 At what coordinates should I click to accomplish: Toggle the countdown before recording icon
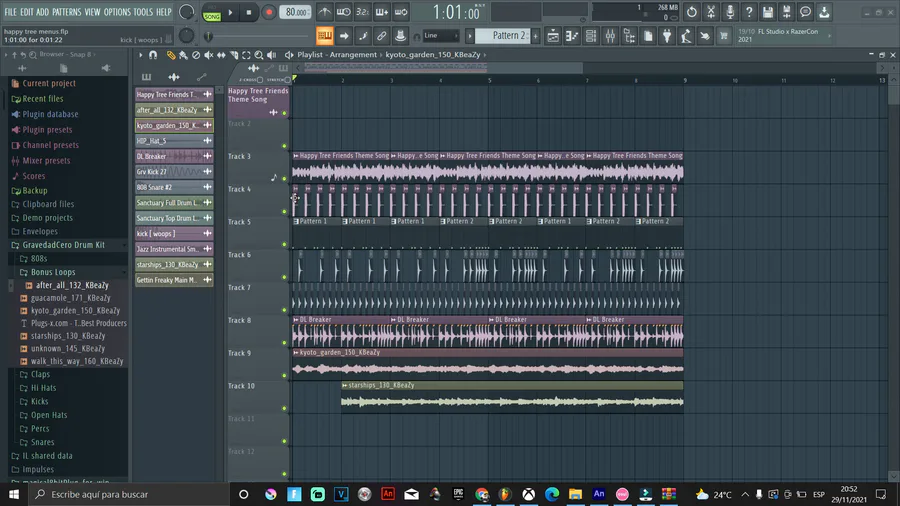[x=362, y=12]
